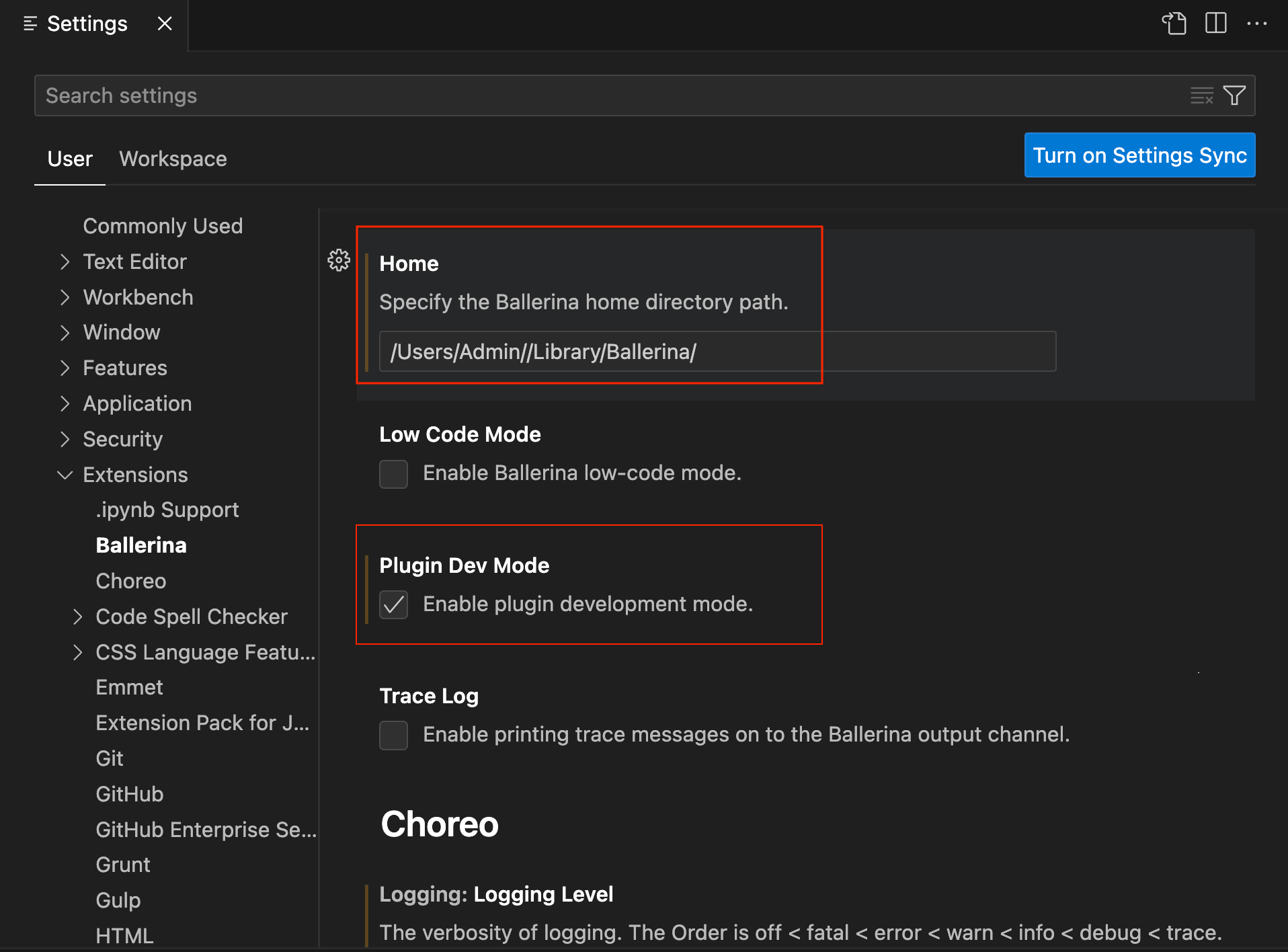Expand the Window category

coord(65,333)
